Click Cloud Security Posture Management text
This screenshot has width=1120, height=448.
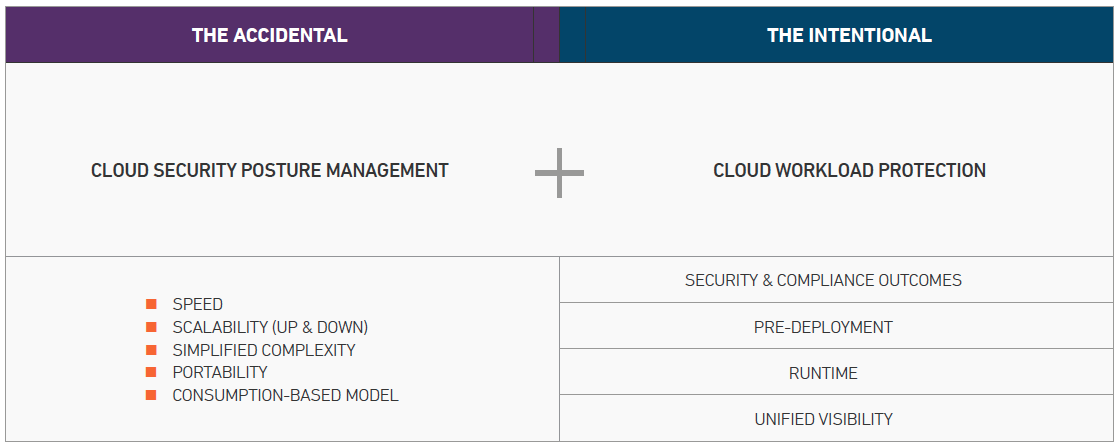(269, 171)
